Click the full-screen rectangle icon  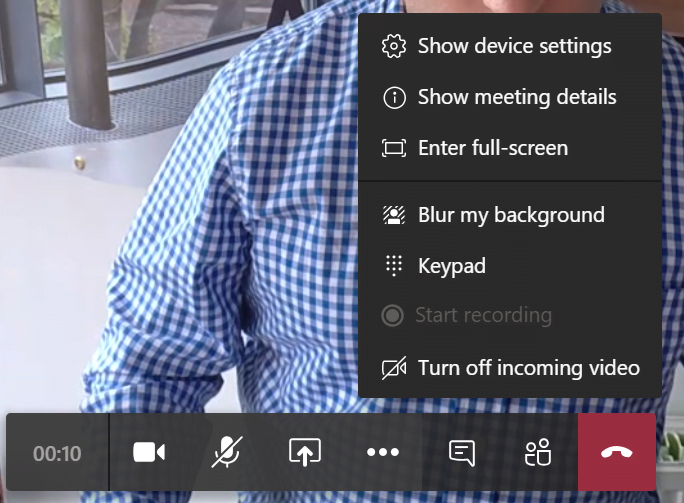[394, 148]
